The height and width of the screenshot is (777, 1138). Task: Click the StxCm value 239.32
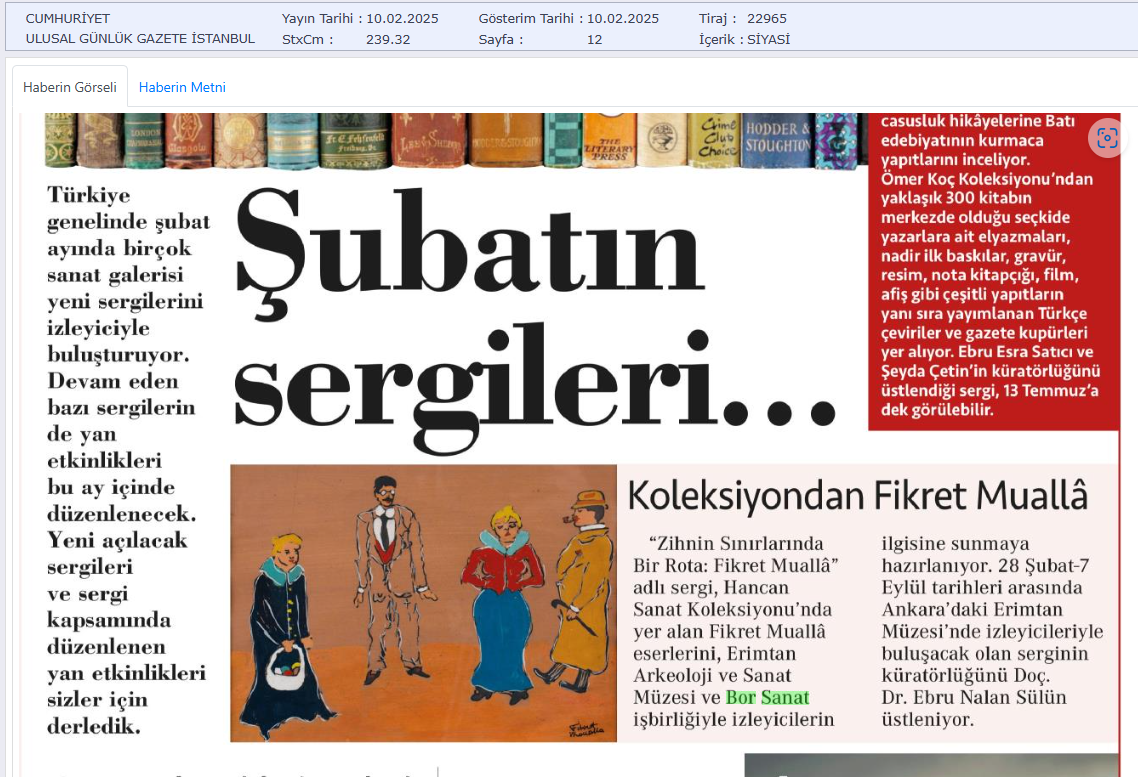388,40
